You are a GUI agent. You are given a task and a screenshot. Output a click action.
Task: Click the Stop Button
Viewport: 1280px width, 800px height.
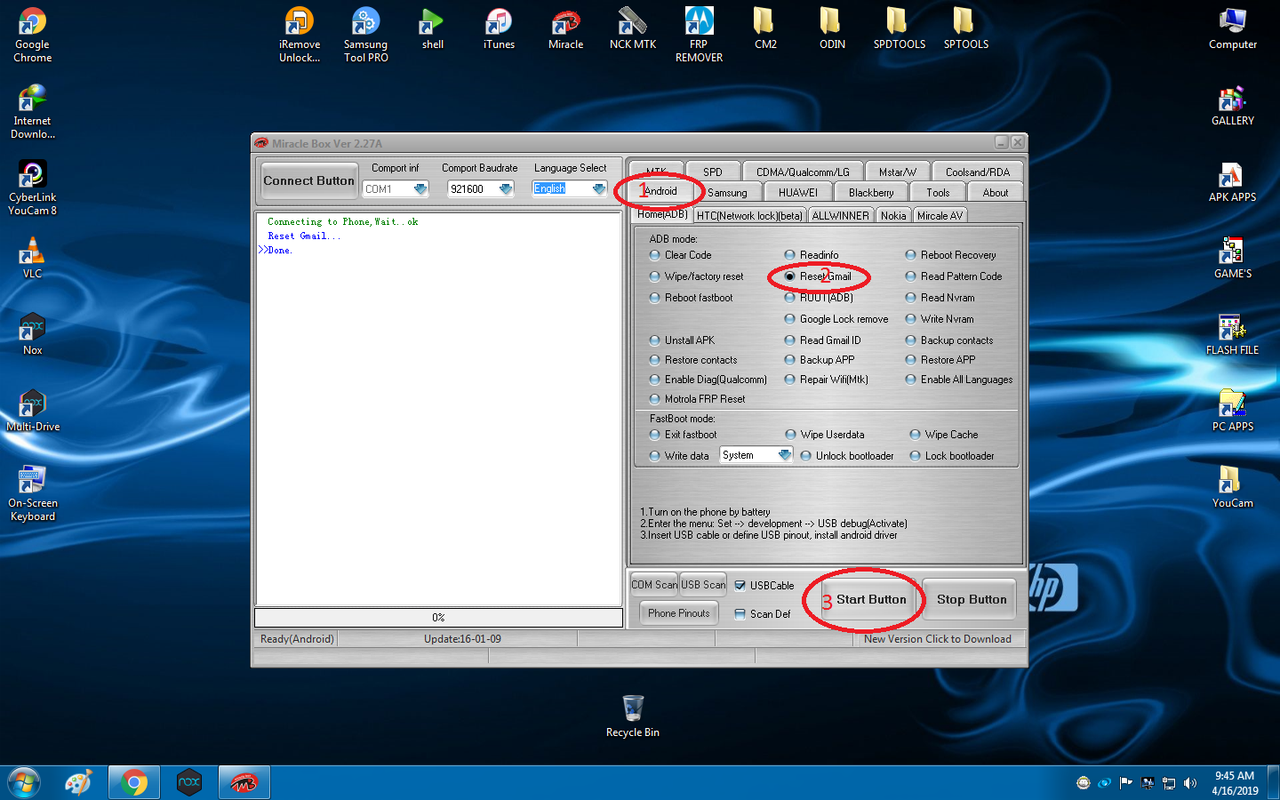click(x=971, y=600)
